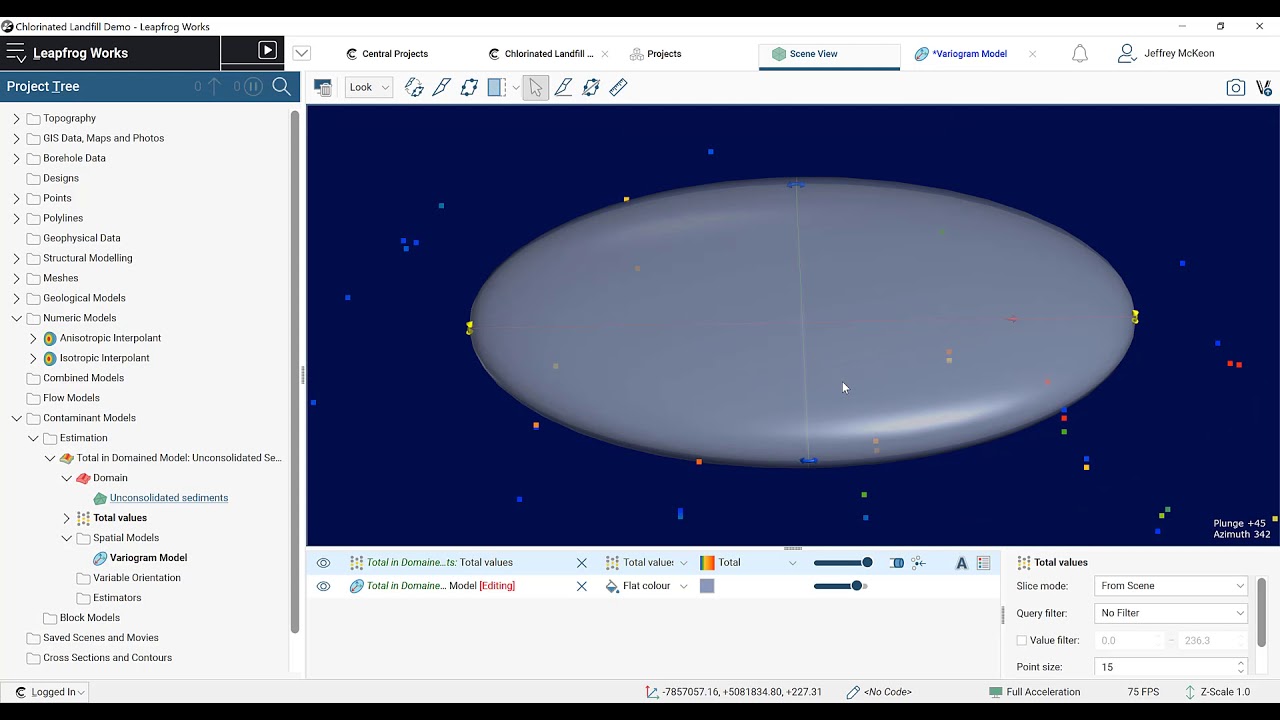Open the slicer options dropdown arrow
The image size is (1280, 720).
516,88
